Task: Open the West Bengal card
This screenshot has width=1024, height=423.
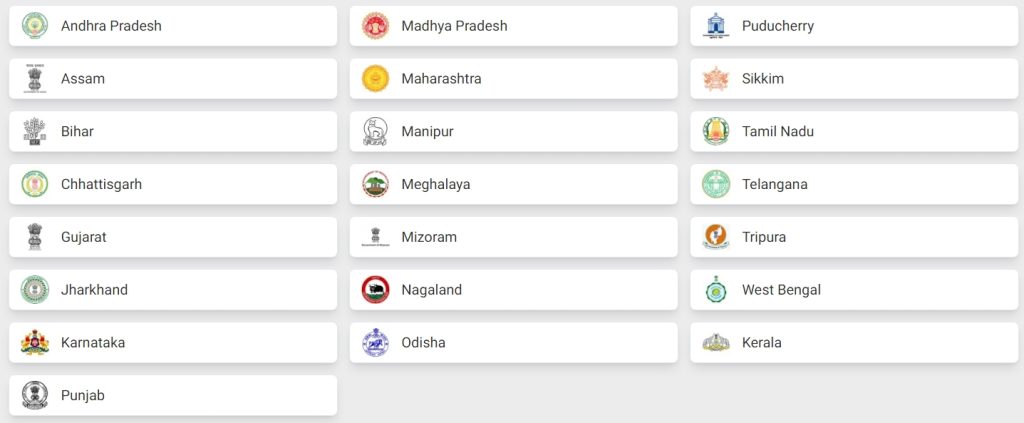Action: pyautogui.click(x=854, y=290)
